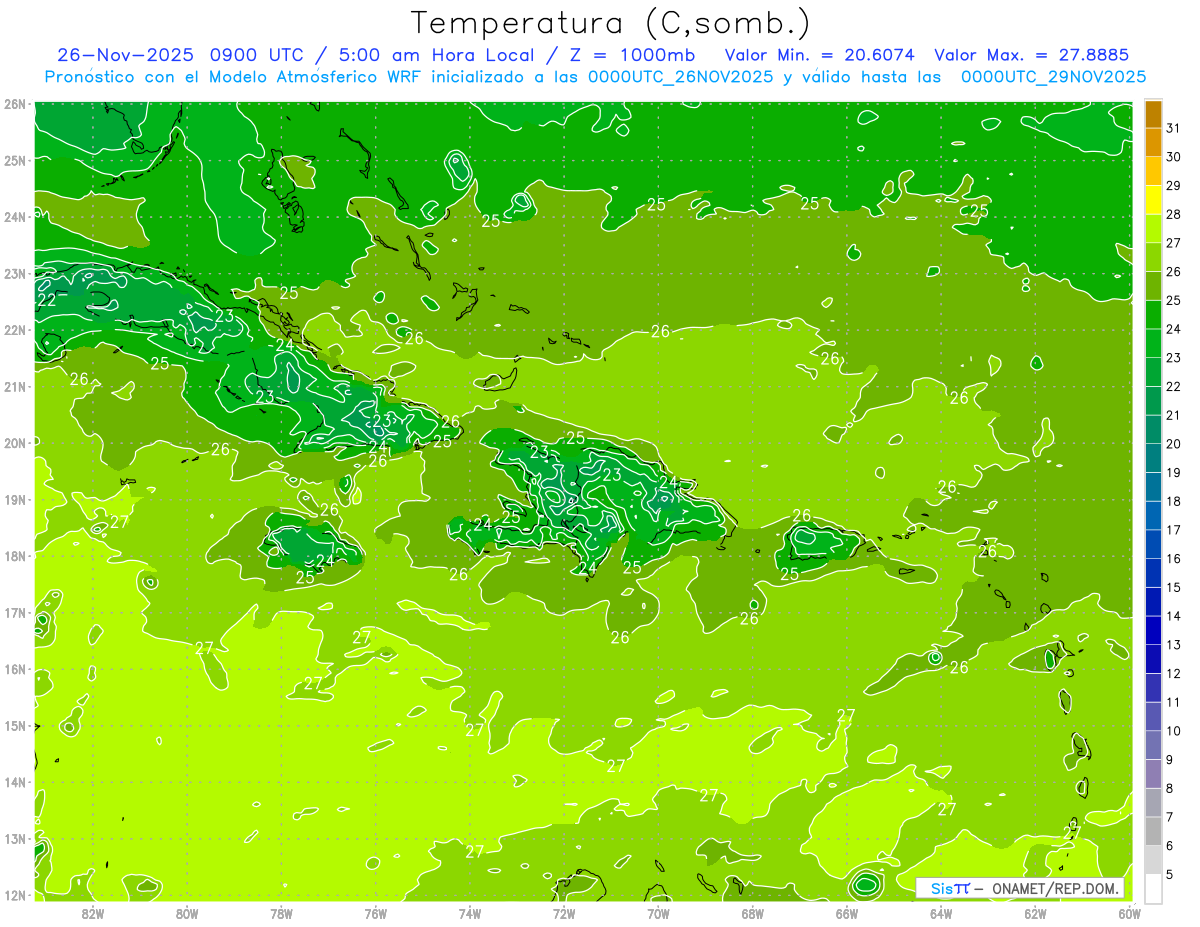Click the '20N' latitude axis label
The height and width of the screenshot is (927, 1200).
point(15,443)
